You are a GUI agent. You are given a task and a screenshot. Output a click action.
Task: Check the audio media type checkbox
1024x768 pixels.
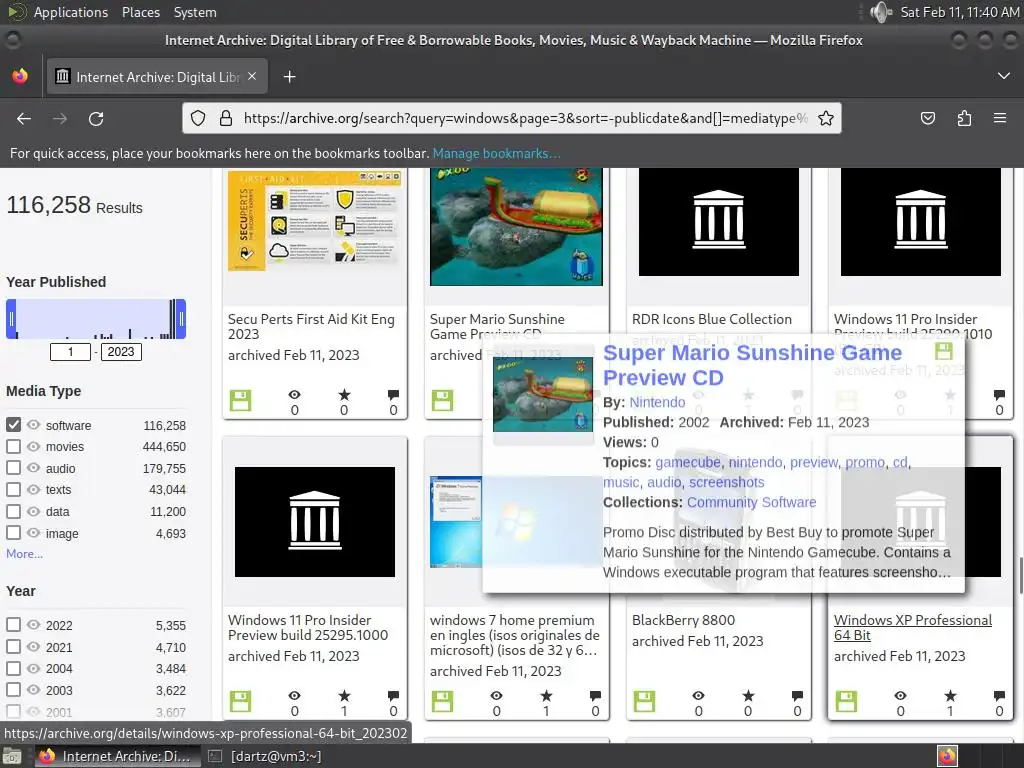[x=13, y=468]
